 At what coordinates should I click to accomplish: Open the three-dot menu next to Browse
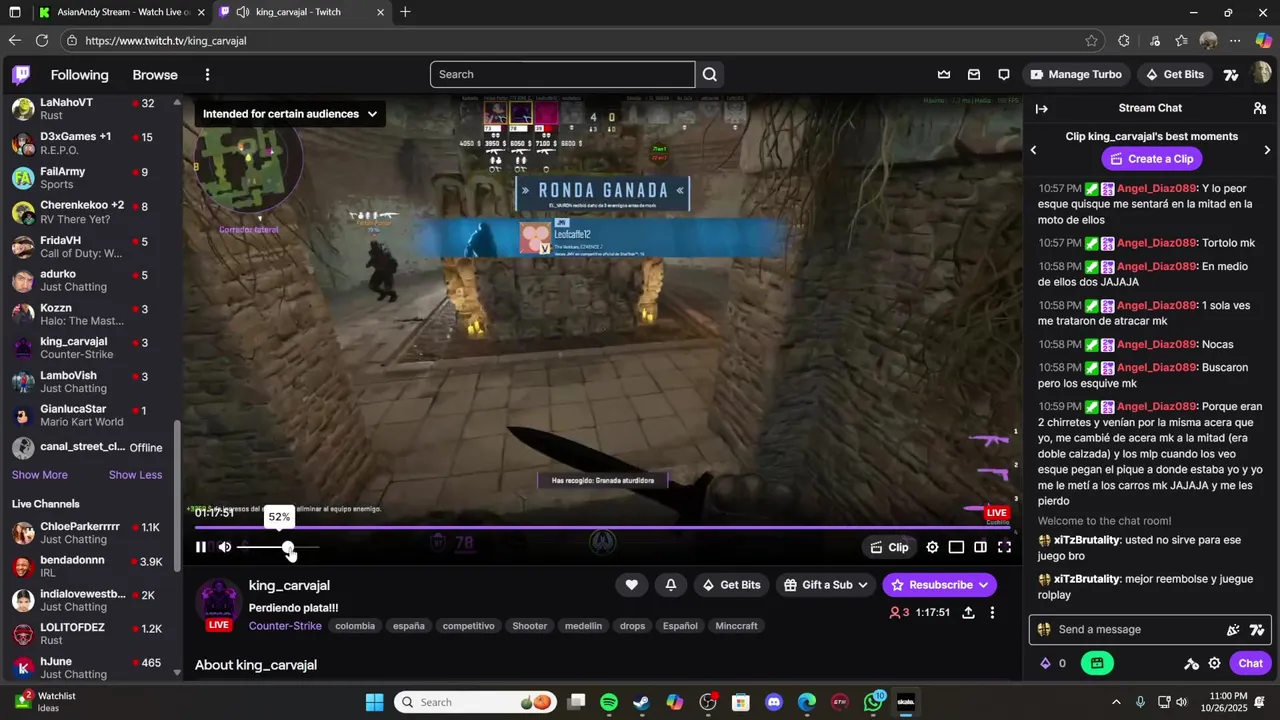pyautogui.click(x=207, y=75)
